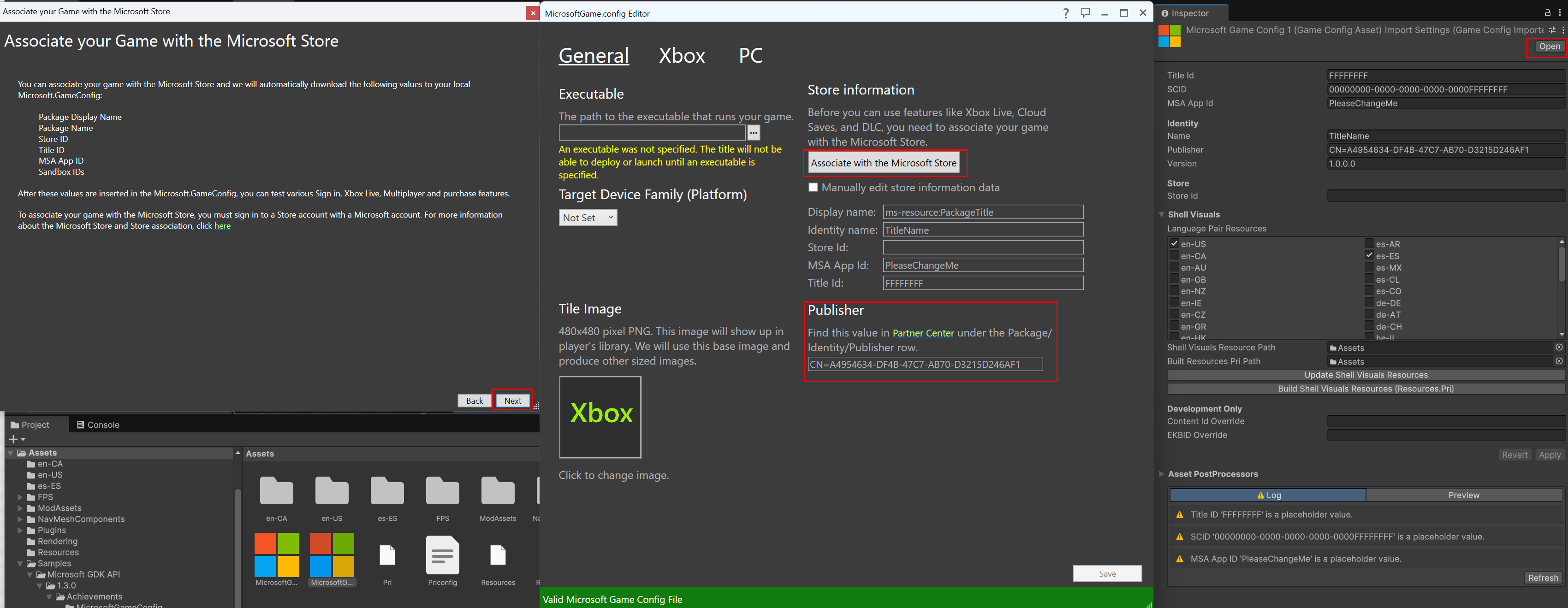Click the browse button for executable path

click(753, 133)
